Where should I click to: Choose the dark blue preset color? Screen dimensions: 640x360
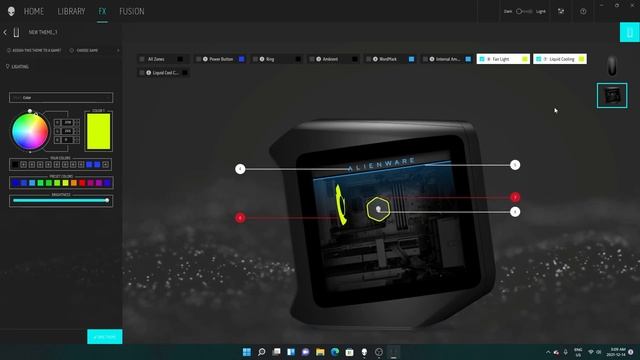(x=16, y=183)
